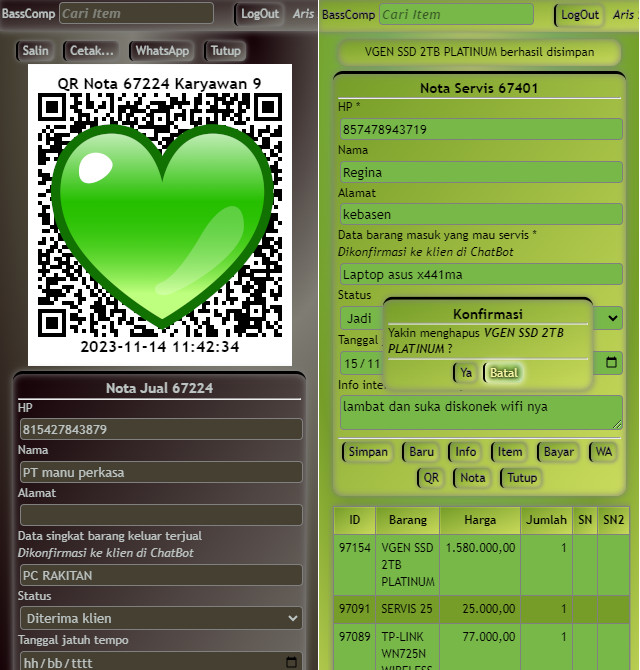Click the SN2 column header
Screen dimensions: 640x670
point(613,520)
